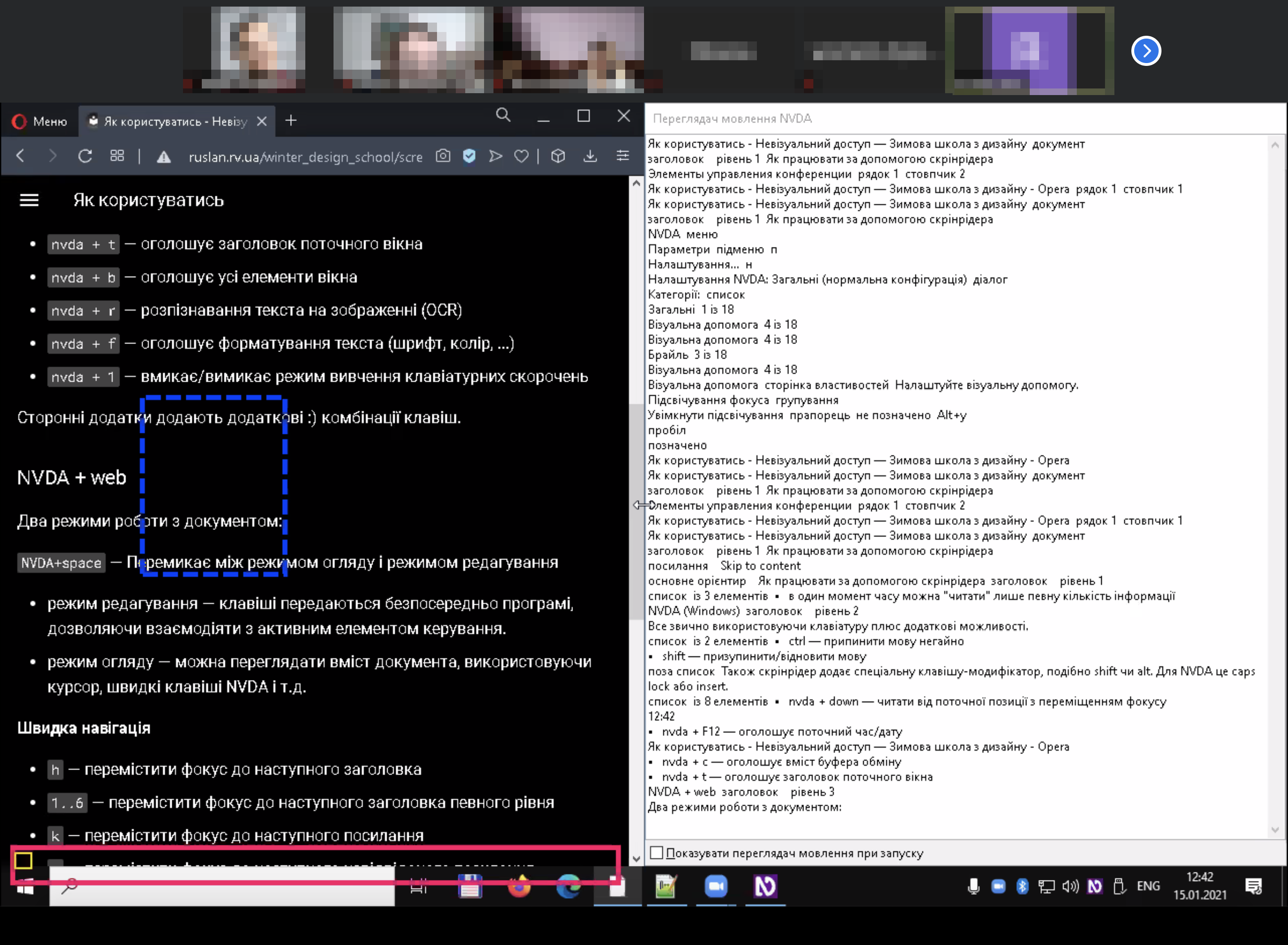
Task: Open the blue VPN shield badge
Action: point(469,156)
